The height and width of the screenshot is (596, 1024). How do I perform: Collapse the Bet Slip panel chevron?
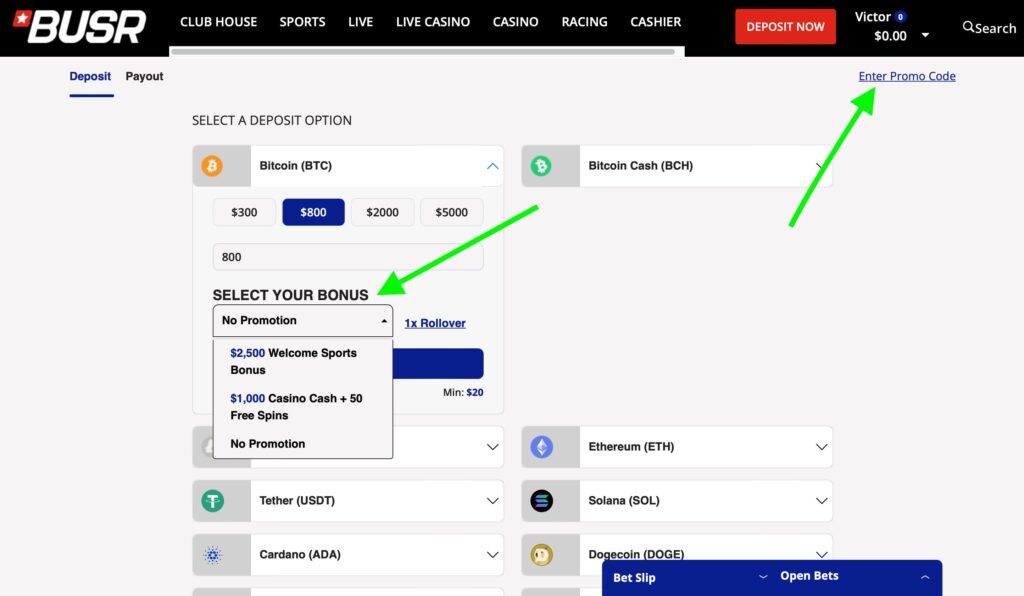pos(763,577)
